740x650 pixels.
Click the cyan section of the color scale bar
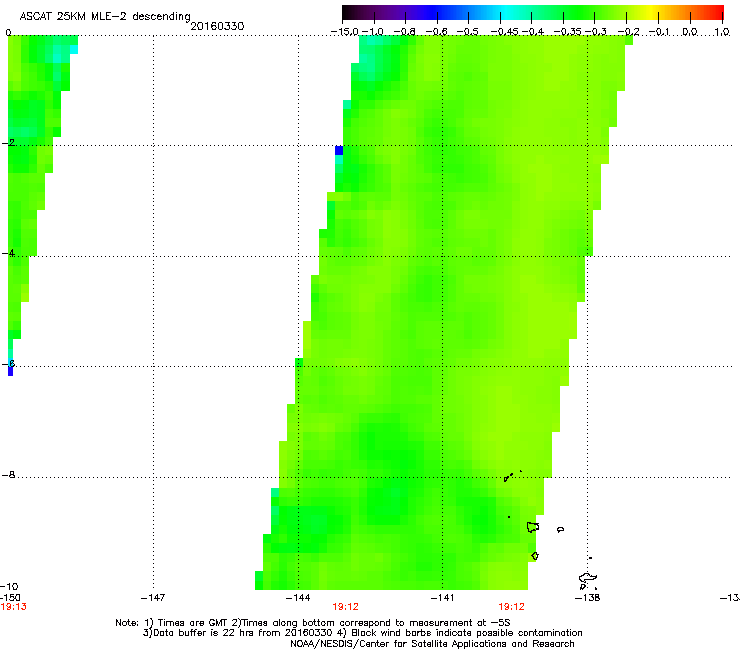click(x=507, y=12)
